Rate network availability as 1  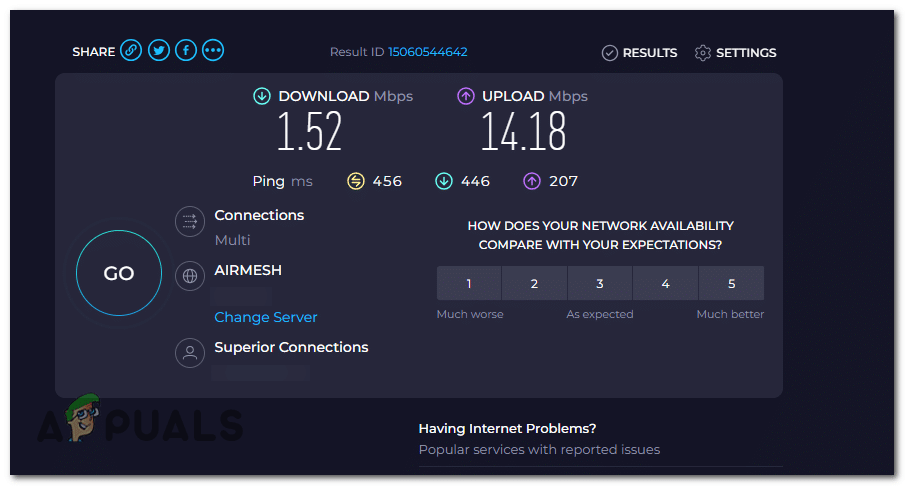point(469,284)
